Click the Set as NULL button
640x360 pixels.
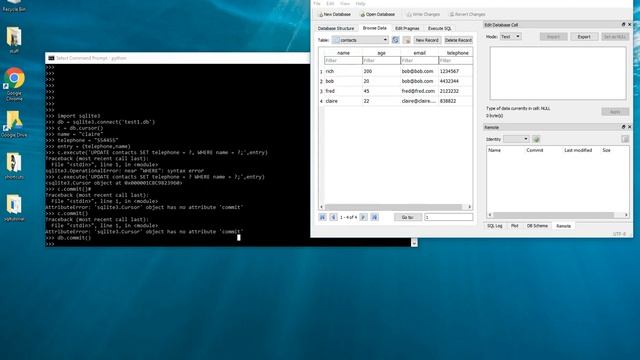tap(615, 37)
